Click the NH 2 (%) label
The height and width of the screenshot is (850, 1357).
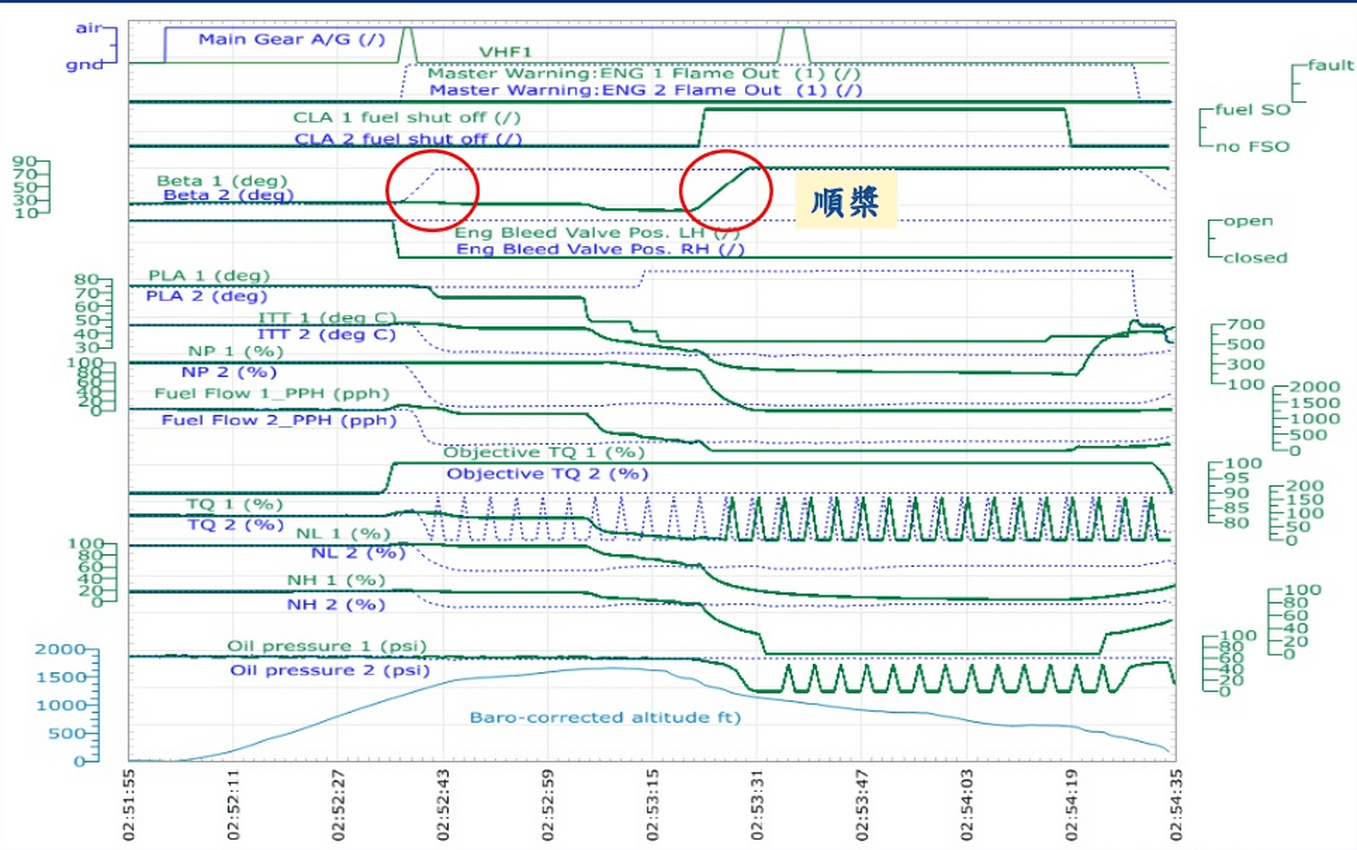[336, 605]
